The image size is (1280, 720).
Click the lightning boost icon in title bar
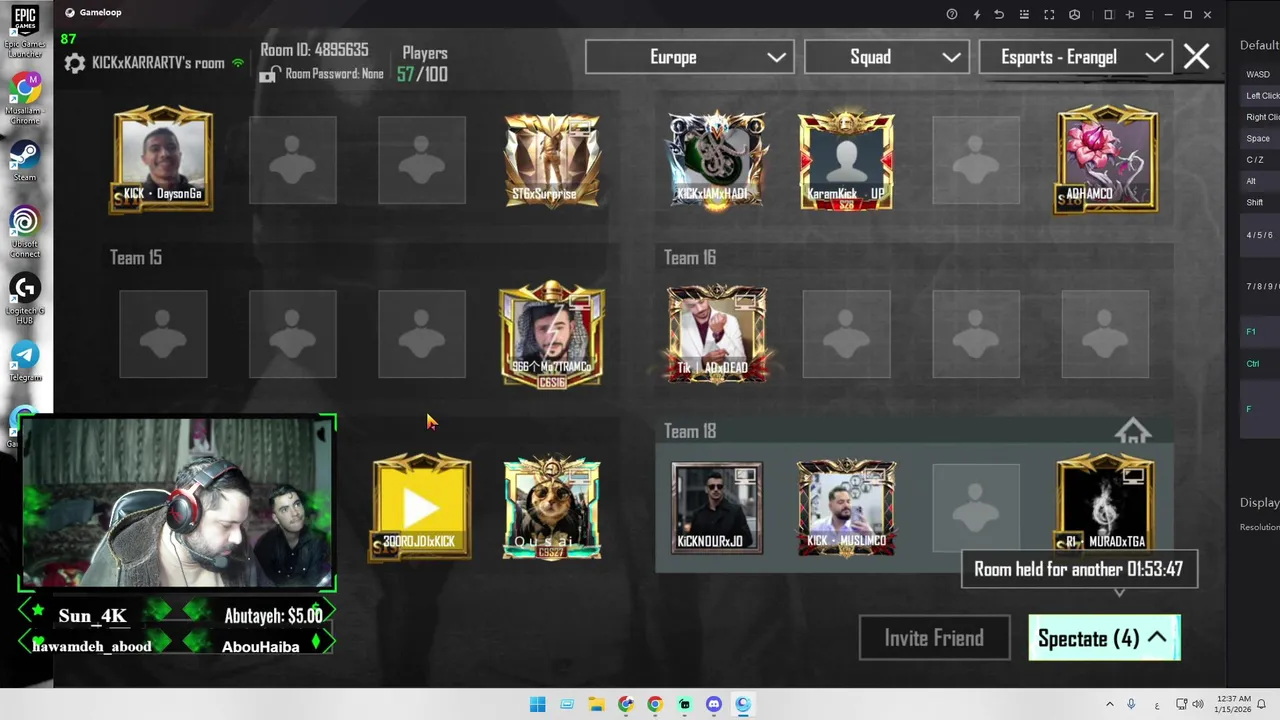(976, 14)
